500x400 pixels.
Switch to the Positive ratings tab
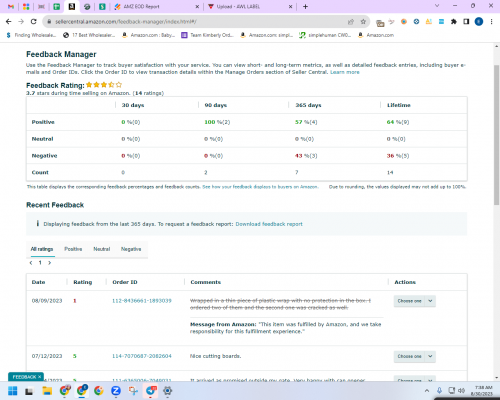(x=73, y=249)
